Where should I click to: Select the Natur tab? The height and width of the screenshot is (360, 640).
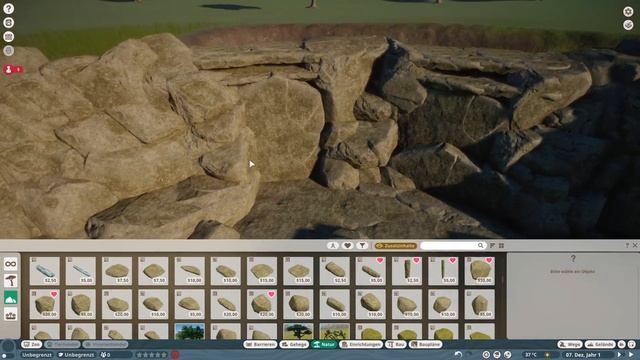(324, 344)
